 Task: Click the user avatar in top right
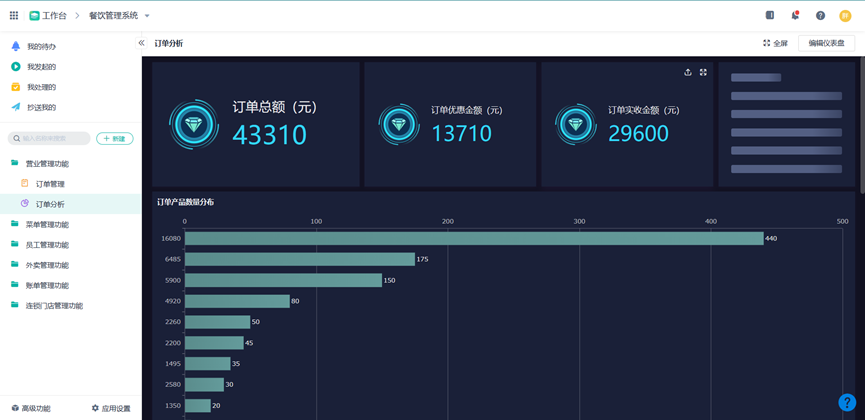[845, 15]
